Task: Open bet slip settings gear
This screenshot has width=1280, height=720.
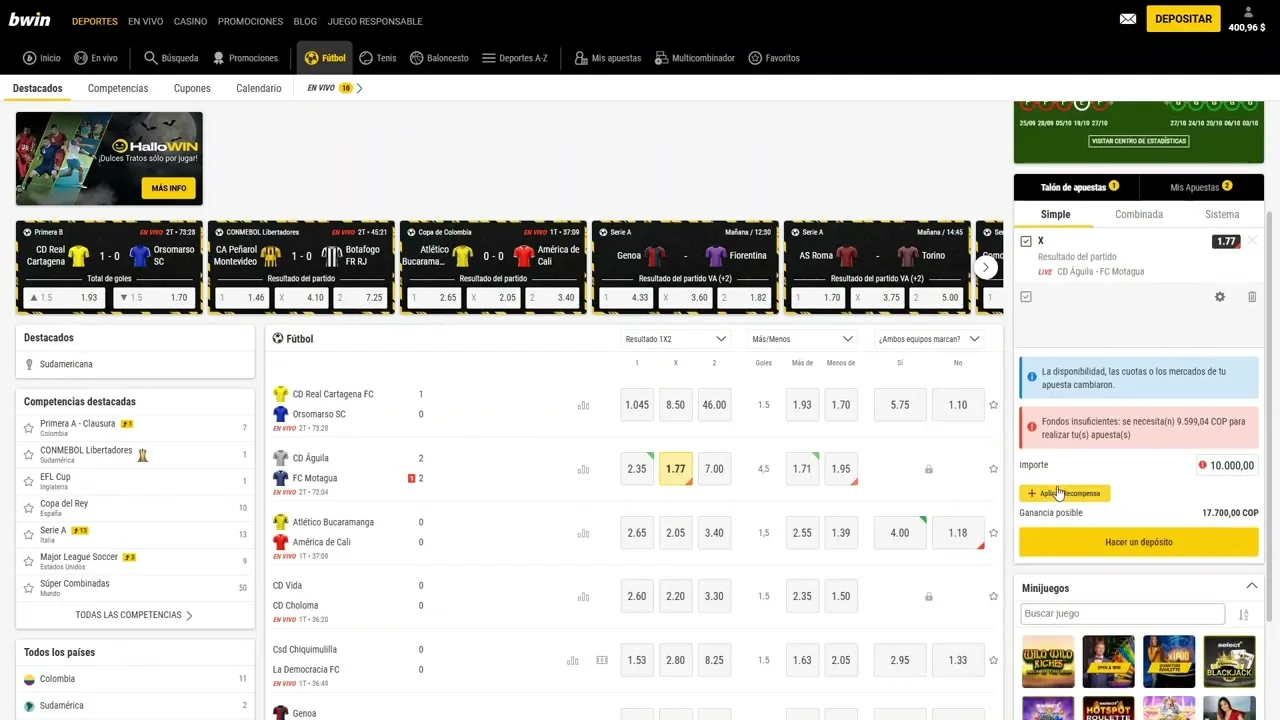Action: coord(1220,297)
